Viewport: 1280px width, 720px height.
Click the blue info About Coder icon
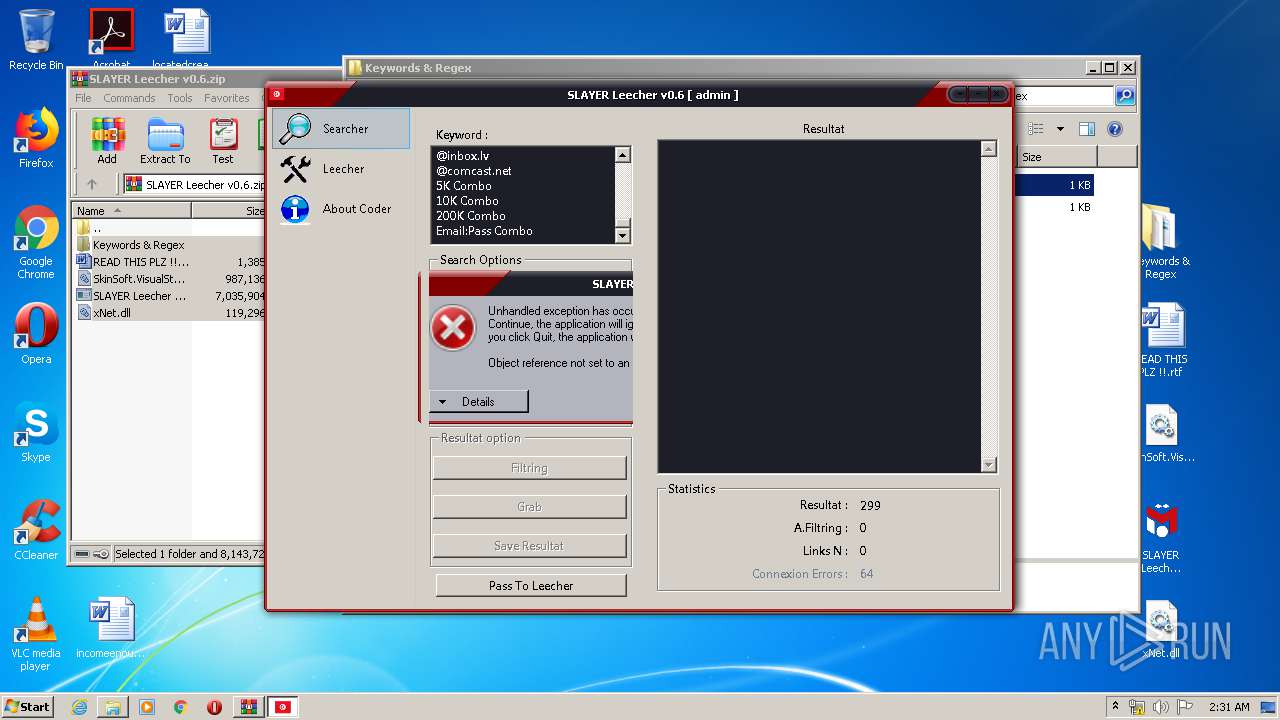295,209
